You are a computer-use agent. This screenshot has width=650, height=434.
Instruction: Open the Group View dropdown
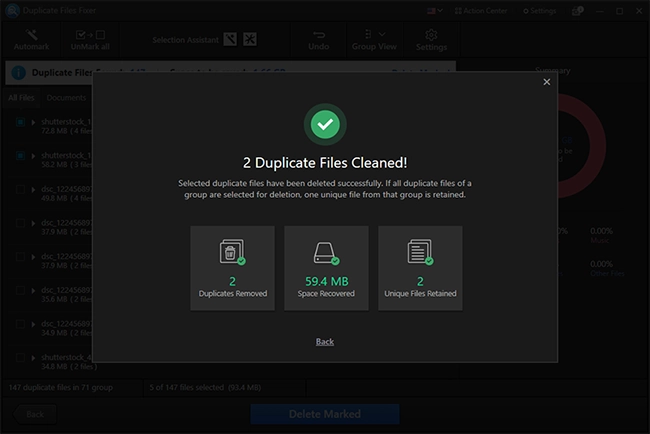[374, 40]
